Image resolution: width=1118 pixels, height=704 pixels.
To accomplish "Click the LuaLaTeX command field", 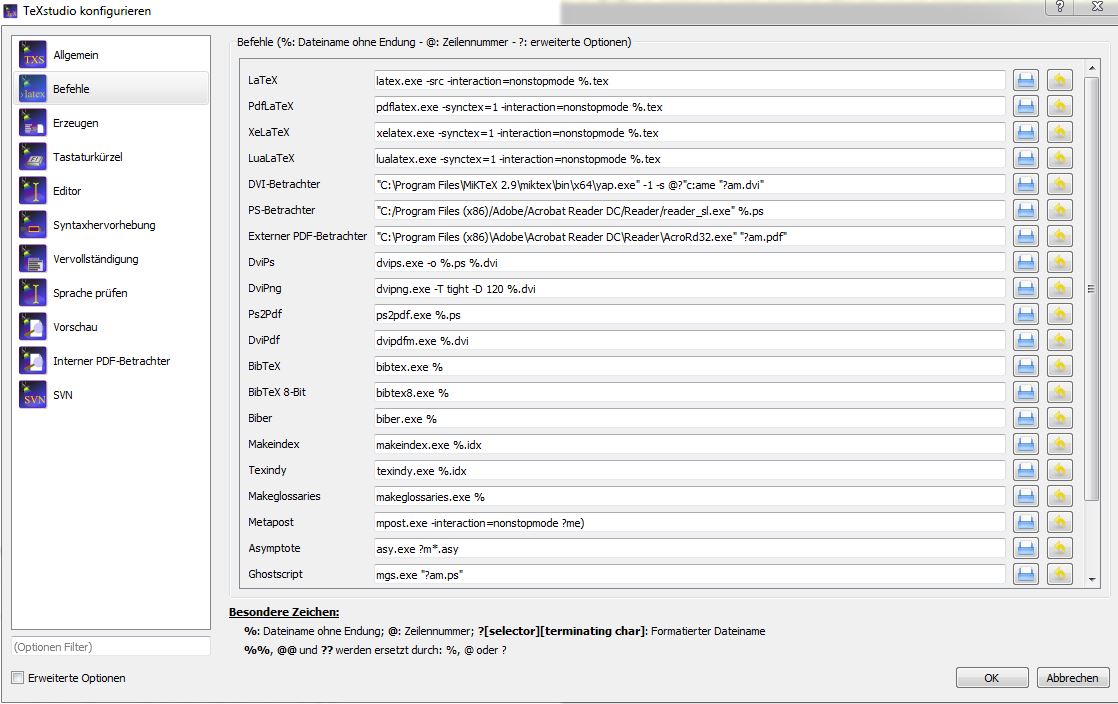I will 689,158.
